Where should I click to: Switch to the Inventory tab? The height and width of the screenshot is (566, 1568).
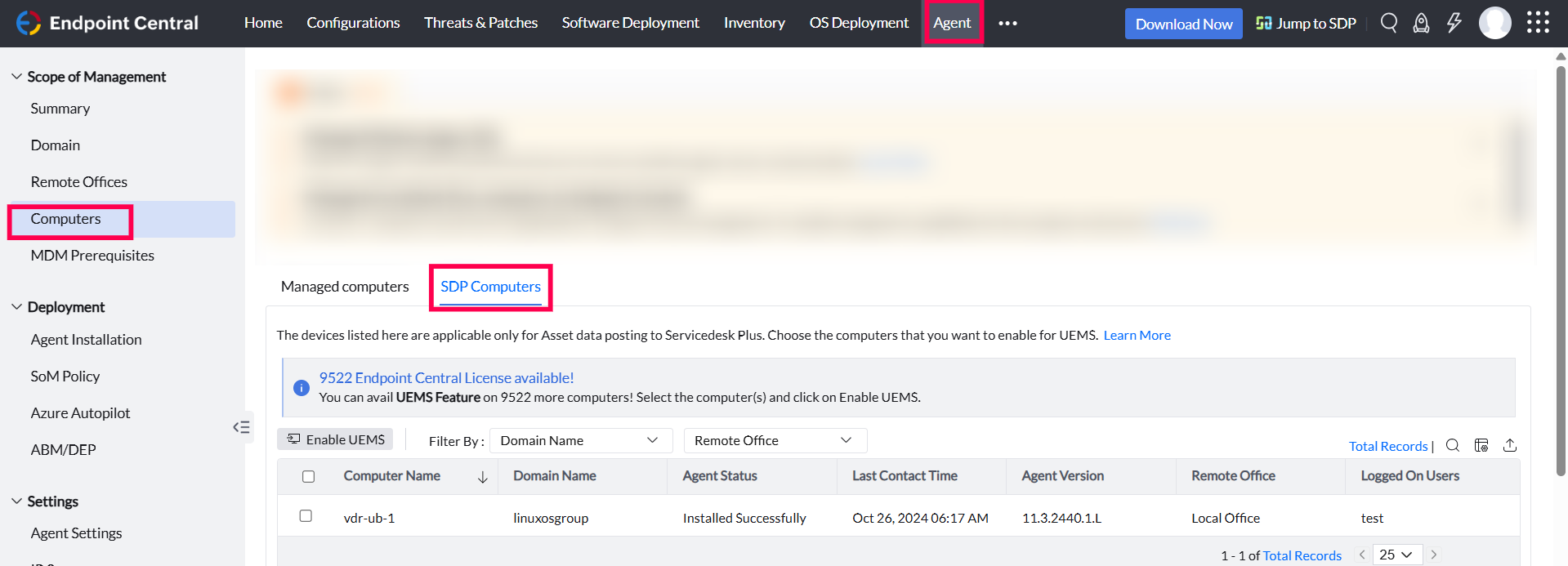pos(754,23)
